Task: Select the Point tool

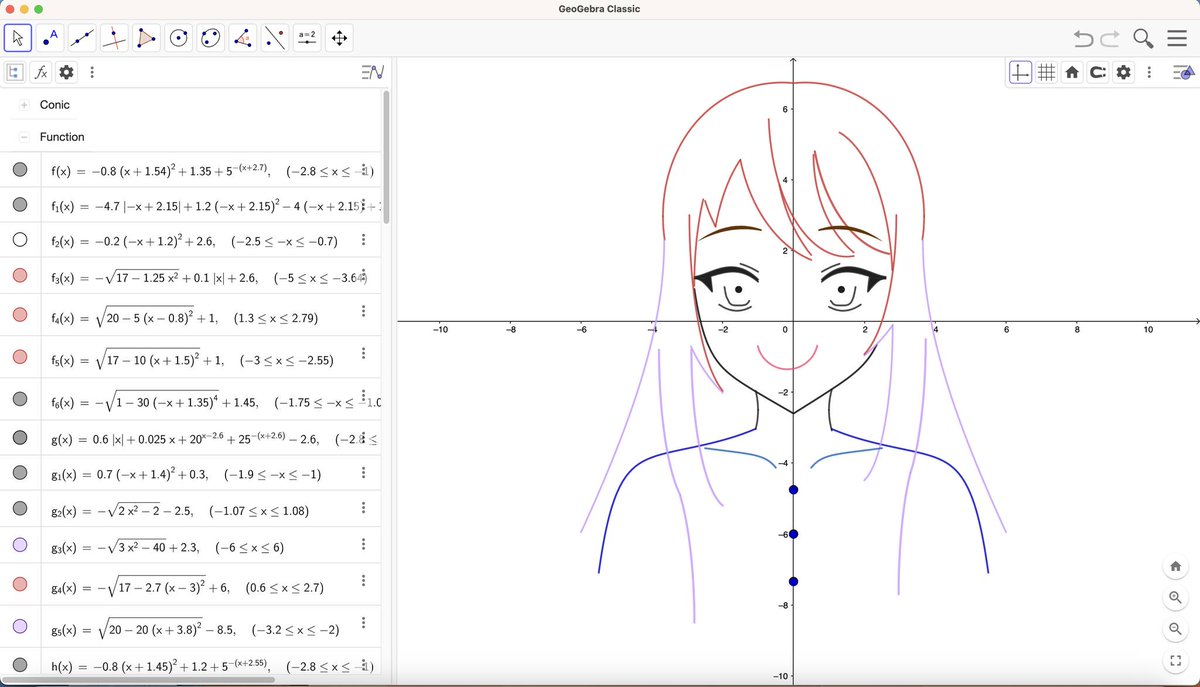Action: 50,37
